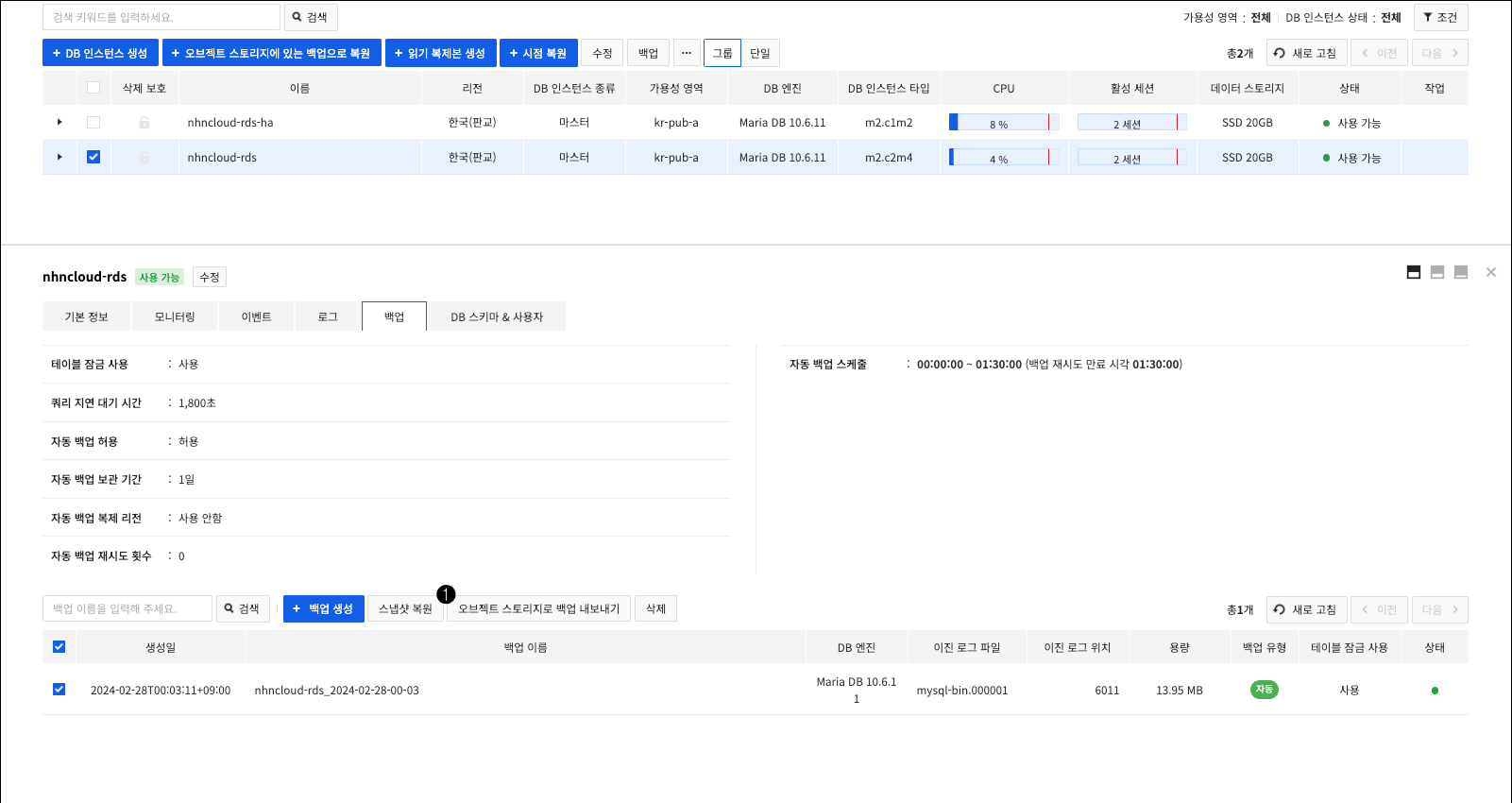Click CPU usage bar showing 4 %
This screenshot has height=803, width=1512.
tap(1004, 158)
